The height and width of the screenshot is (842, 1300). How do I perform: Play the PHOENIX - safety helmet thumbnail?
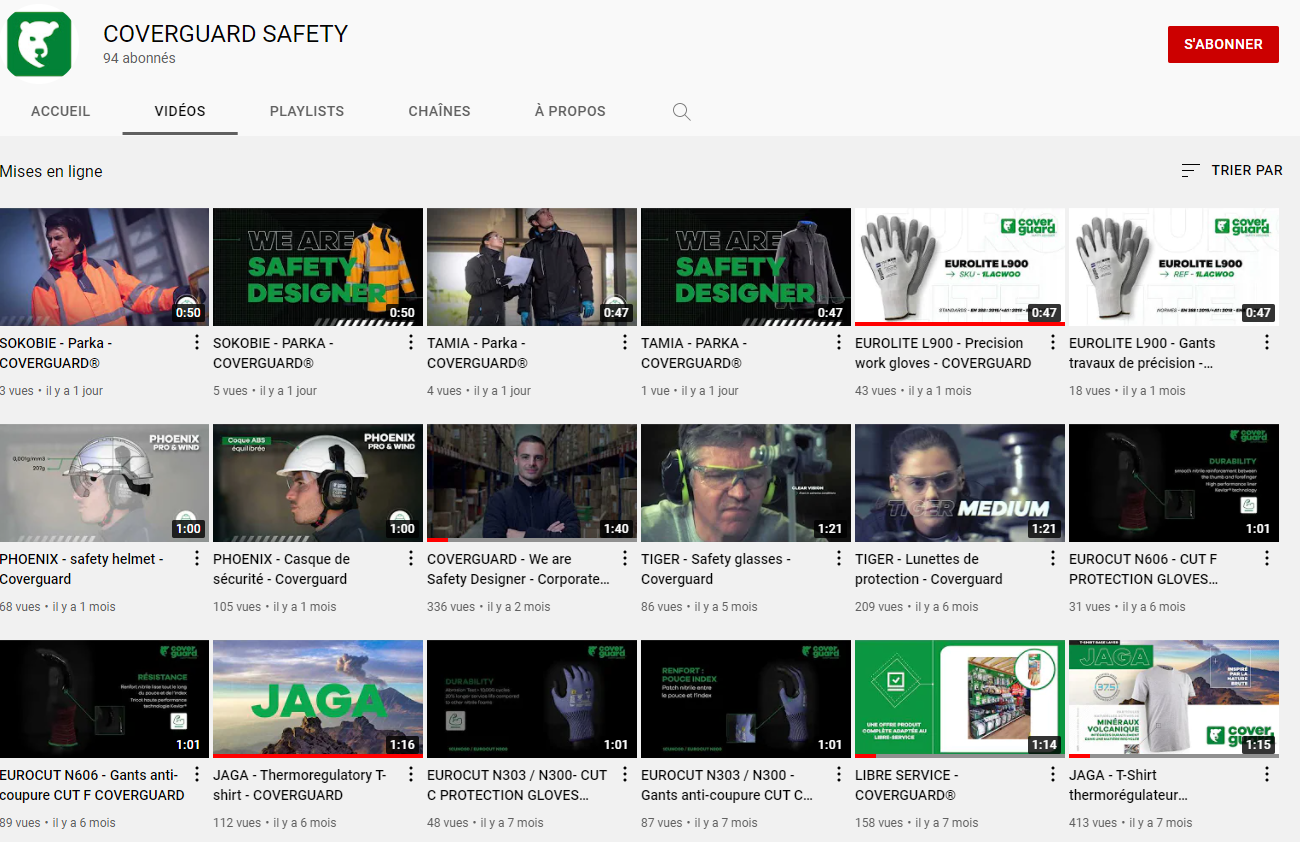(x=104, y=483)
